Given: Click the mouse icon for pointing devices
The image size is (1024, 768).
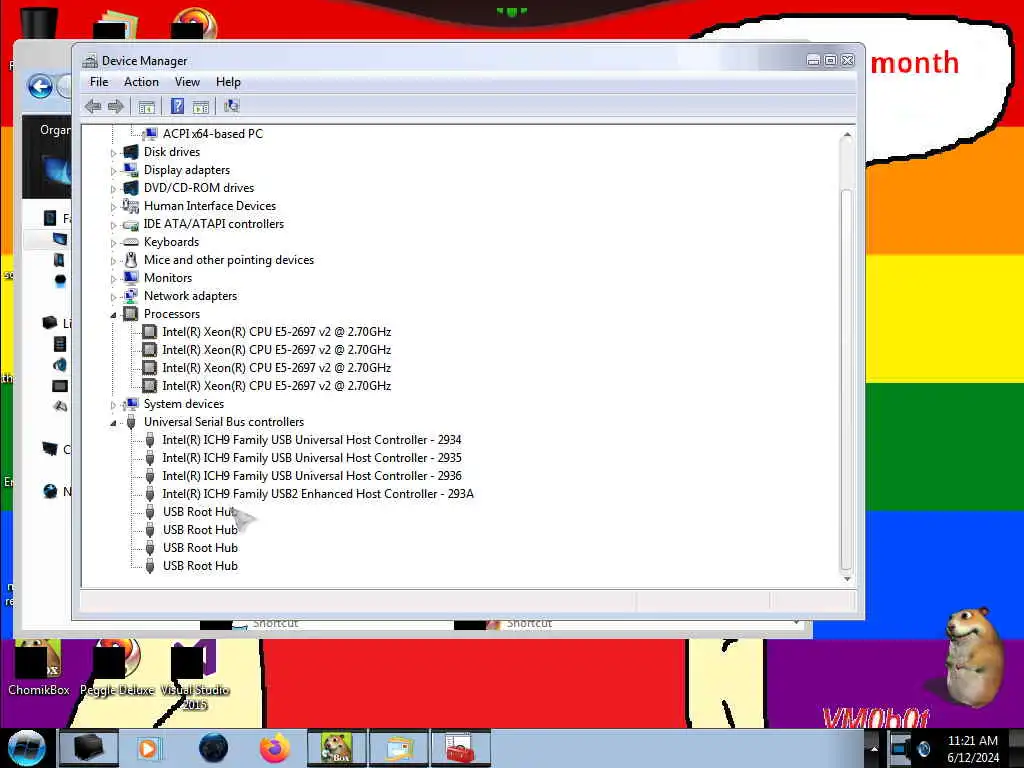Looking at the screenshot, I should pos(131,260).
